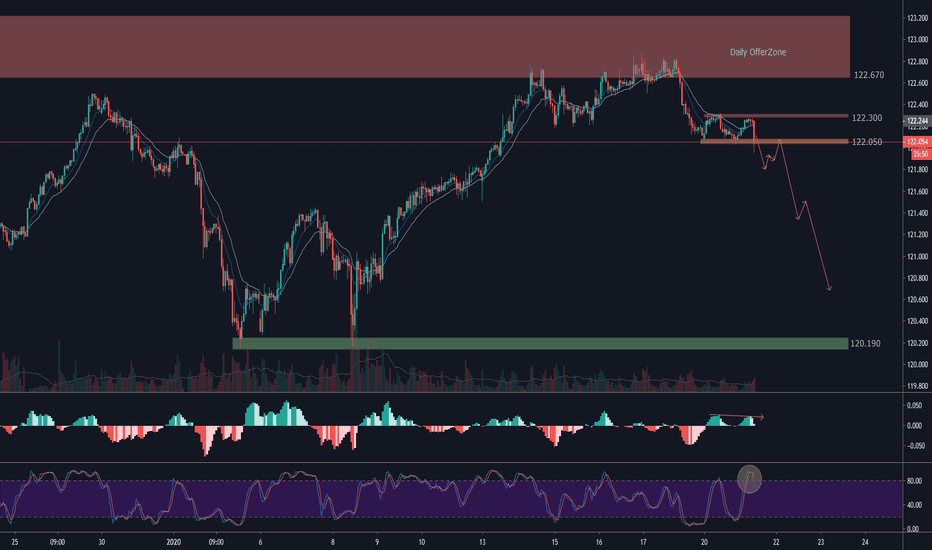Select the green support zone at 120.190
The image size is (932, 550).
[x=540, y=343]
